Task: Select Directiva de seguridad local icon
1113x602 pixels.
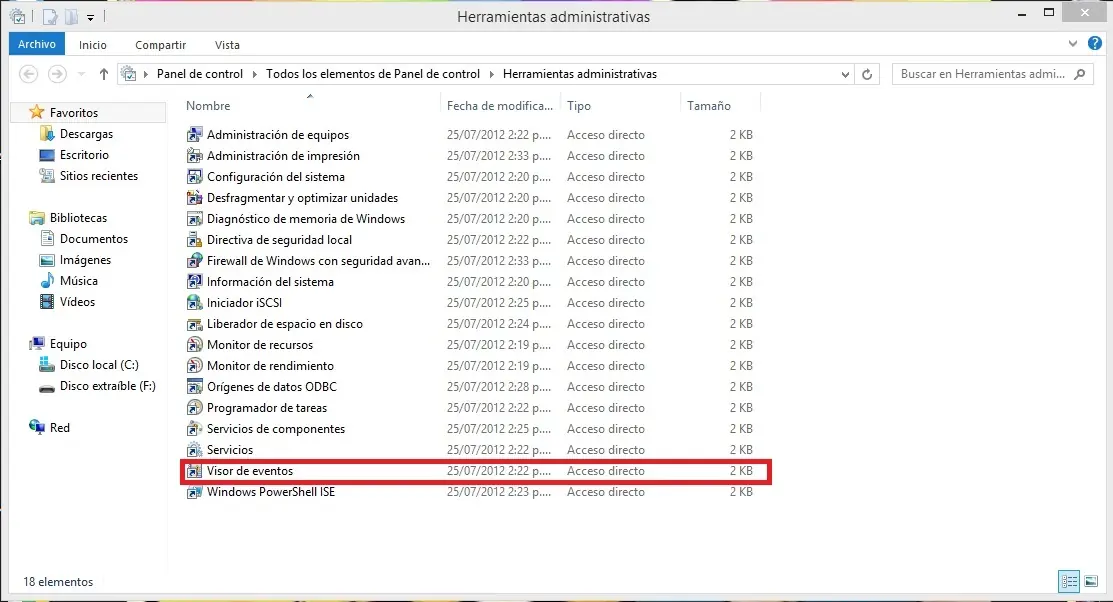Action: pos(194,240)
